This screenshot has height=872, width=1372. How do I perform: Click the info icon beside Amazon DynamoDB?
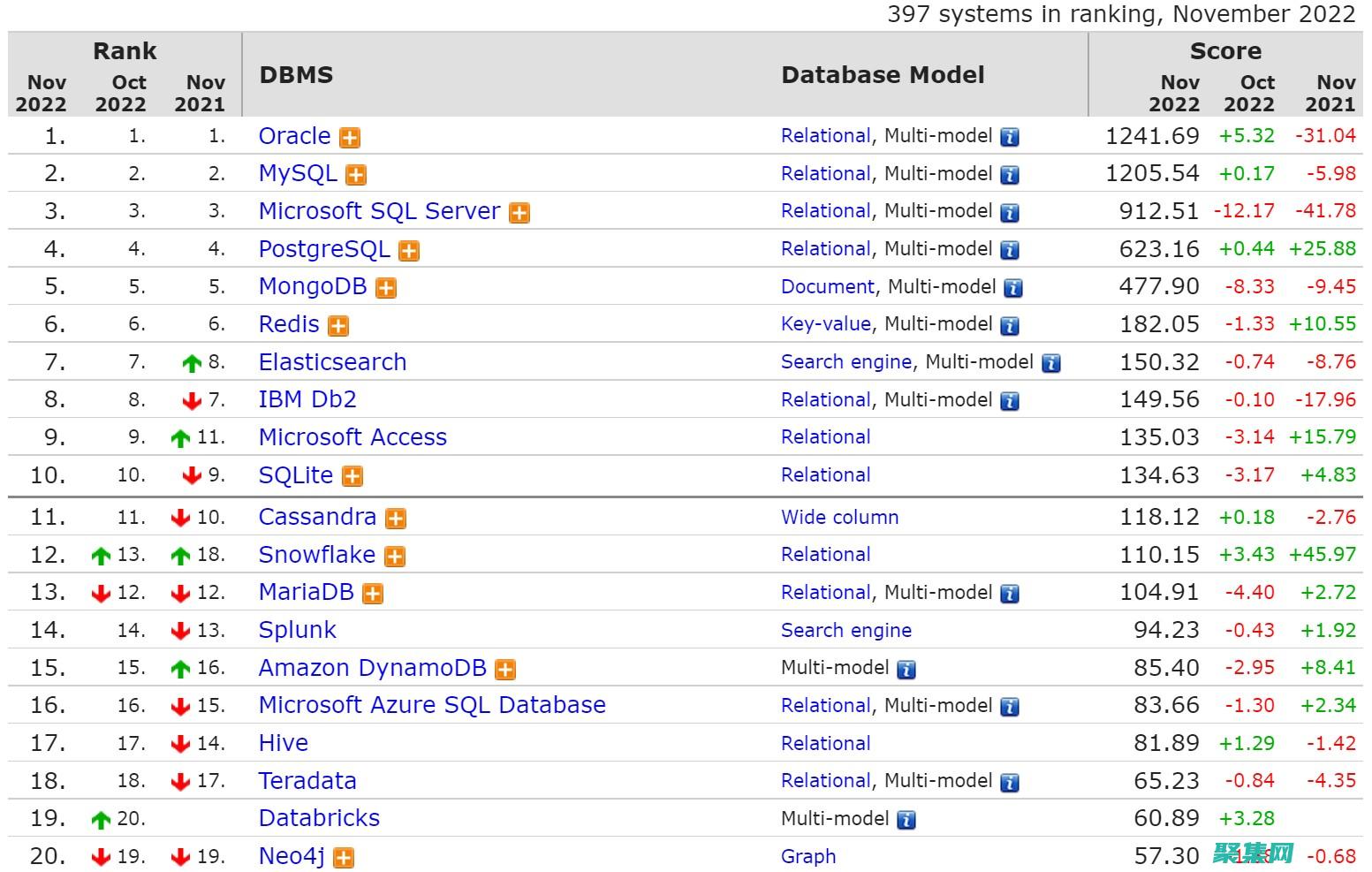point(905,669)
